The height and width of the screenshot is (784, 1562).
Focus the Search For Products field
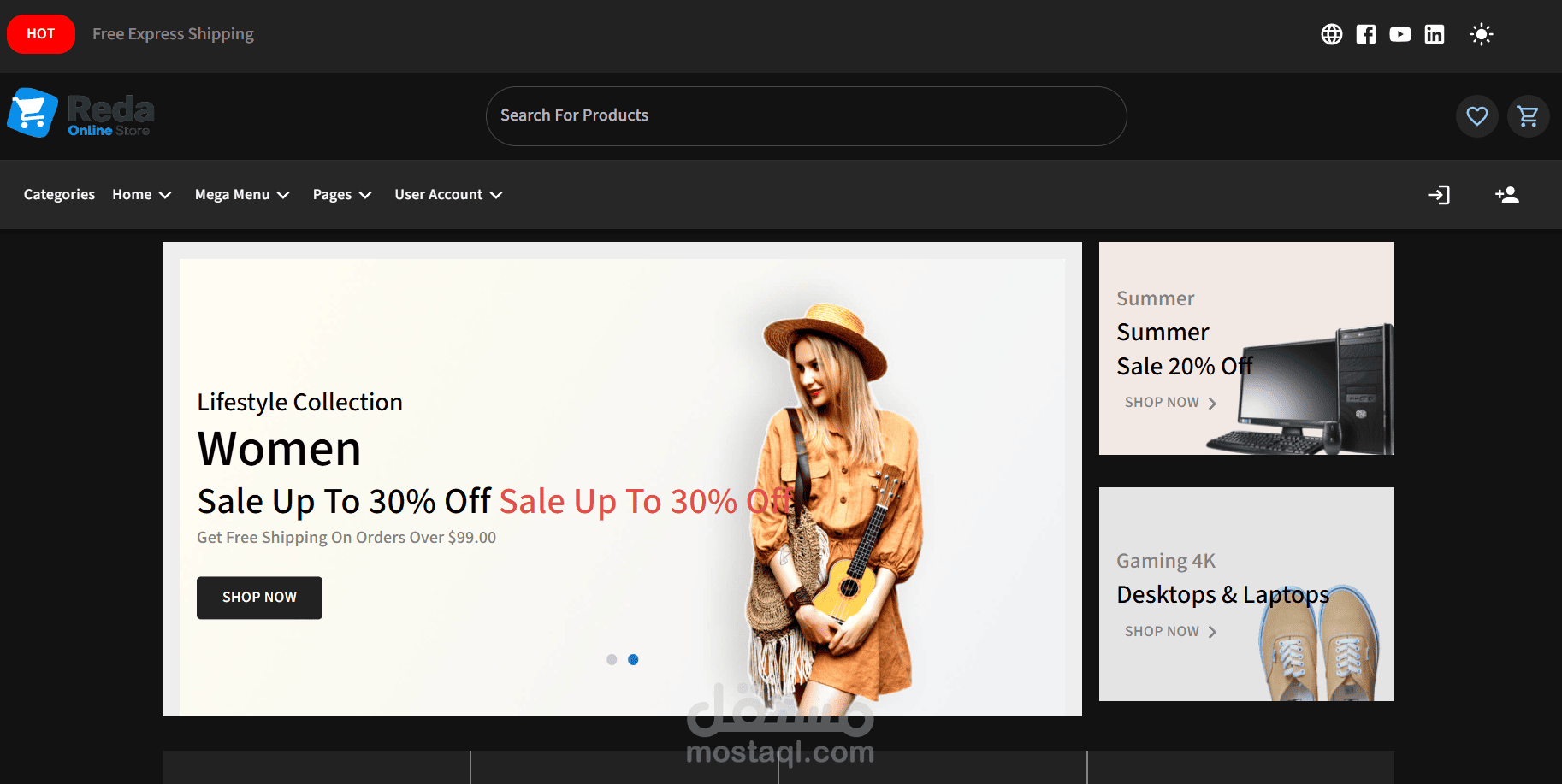806,116
